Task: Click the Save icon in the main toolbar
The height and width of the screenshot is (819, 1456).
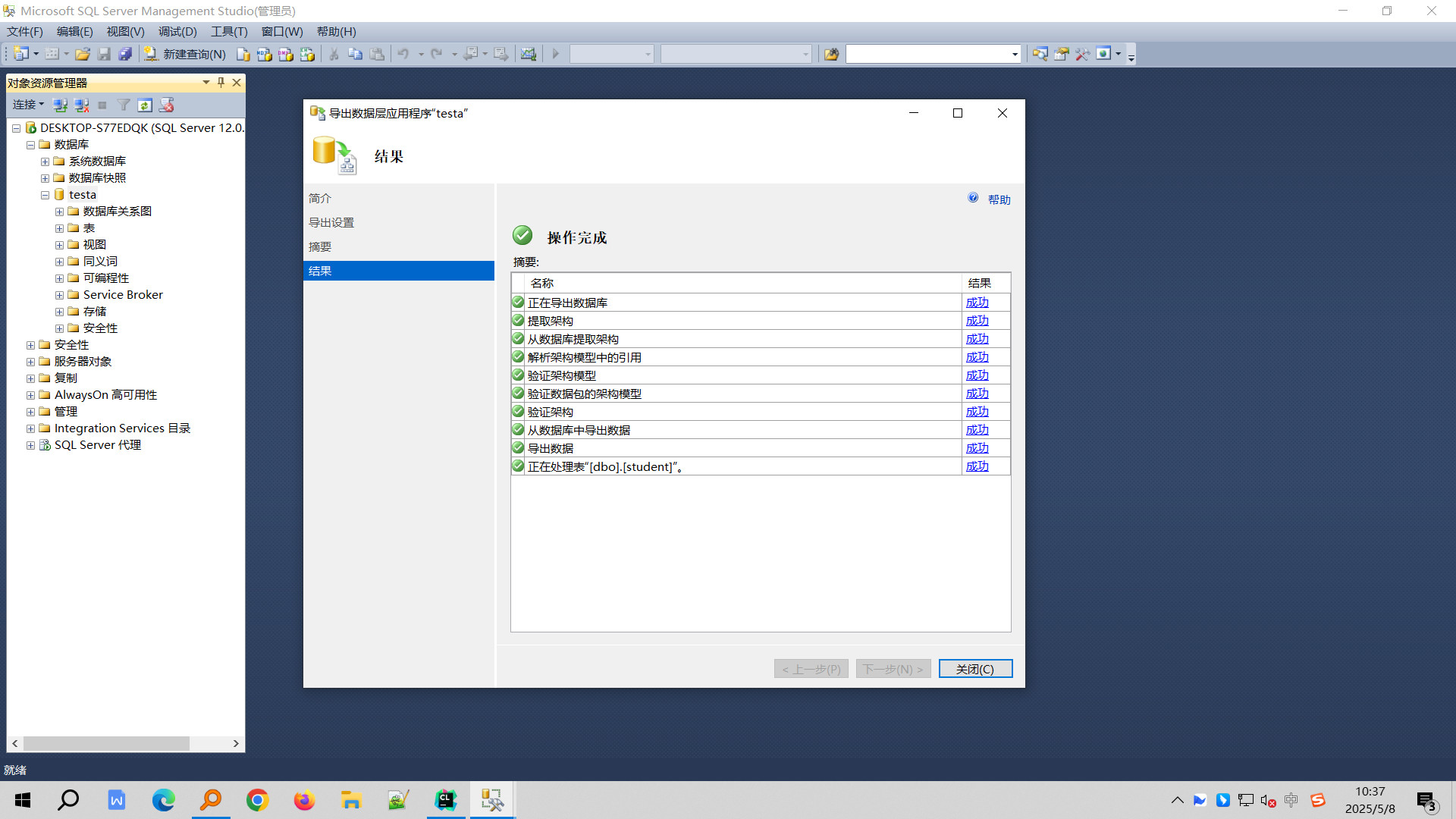Action: click(x=104, y=54)
